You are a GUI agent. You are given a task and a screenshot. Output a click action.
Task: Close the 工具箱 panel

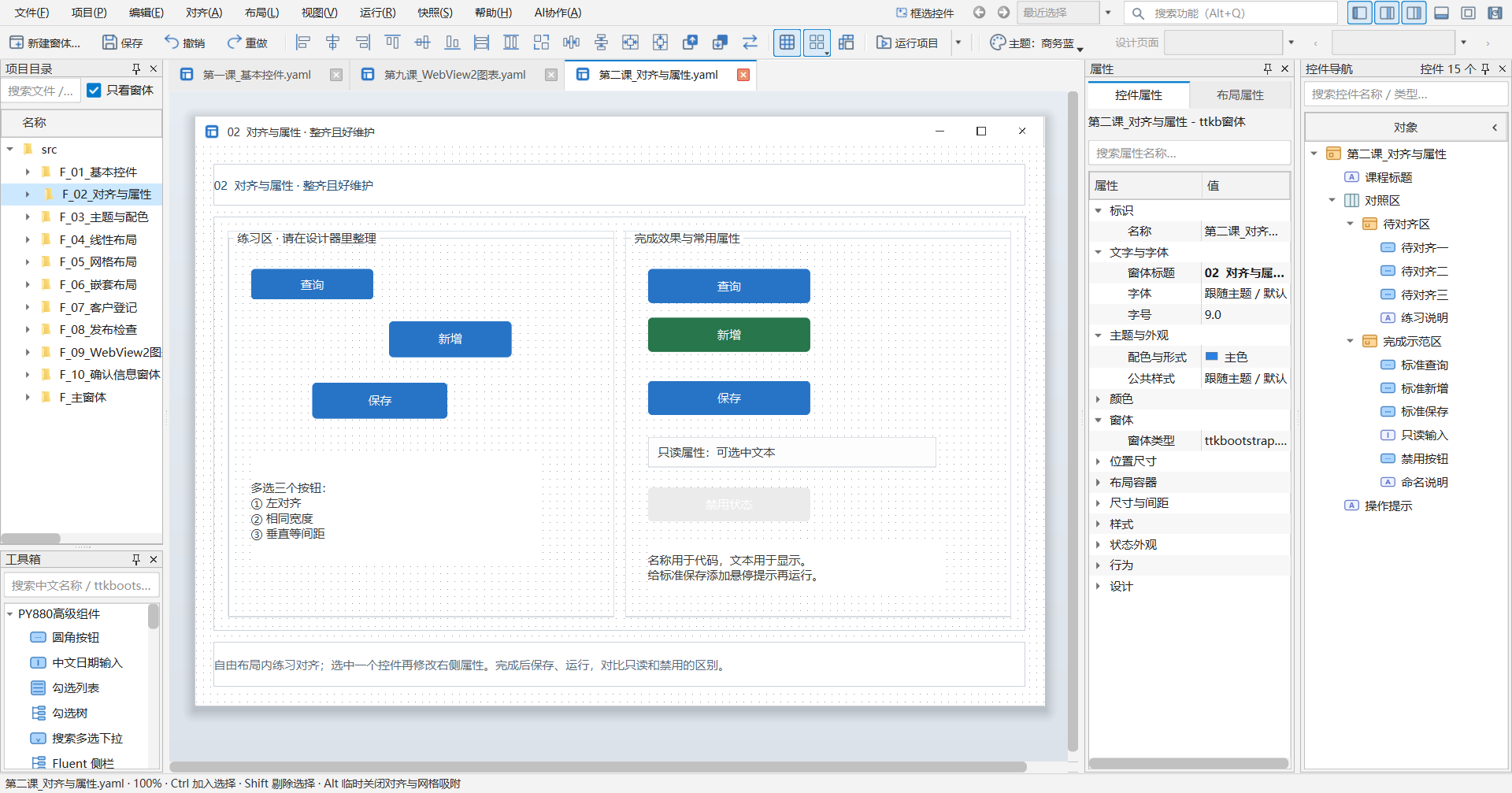pos(154,559)
